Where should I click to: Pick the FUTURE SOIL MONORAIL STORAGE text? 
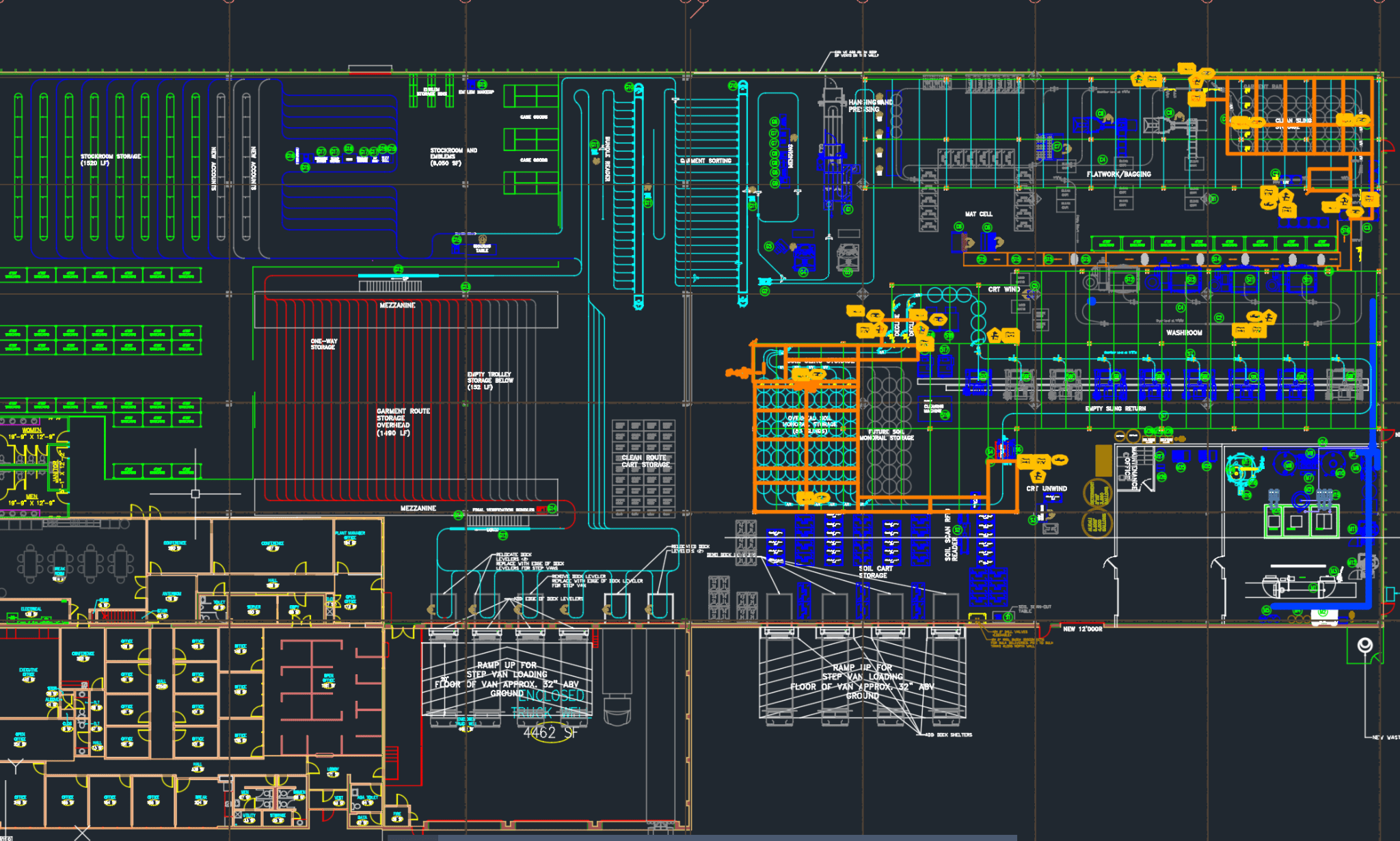tap(886, 435)
